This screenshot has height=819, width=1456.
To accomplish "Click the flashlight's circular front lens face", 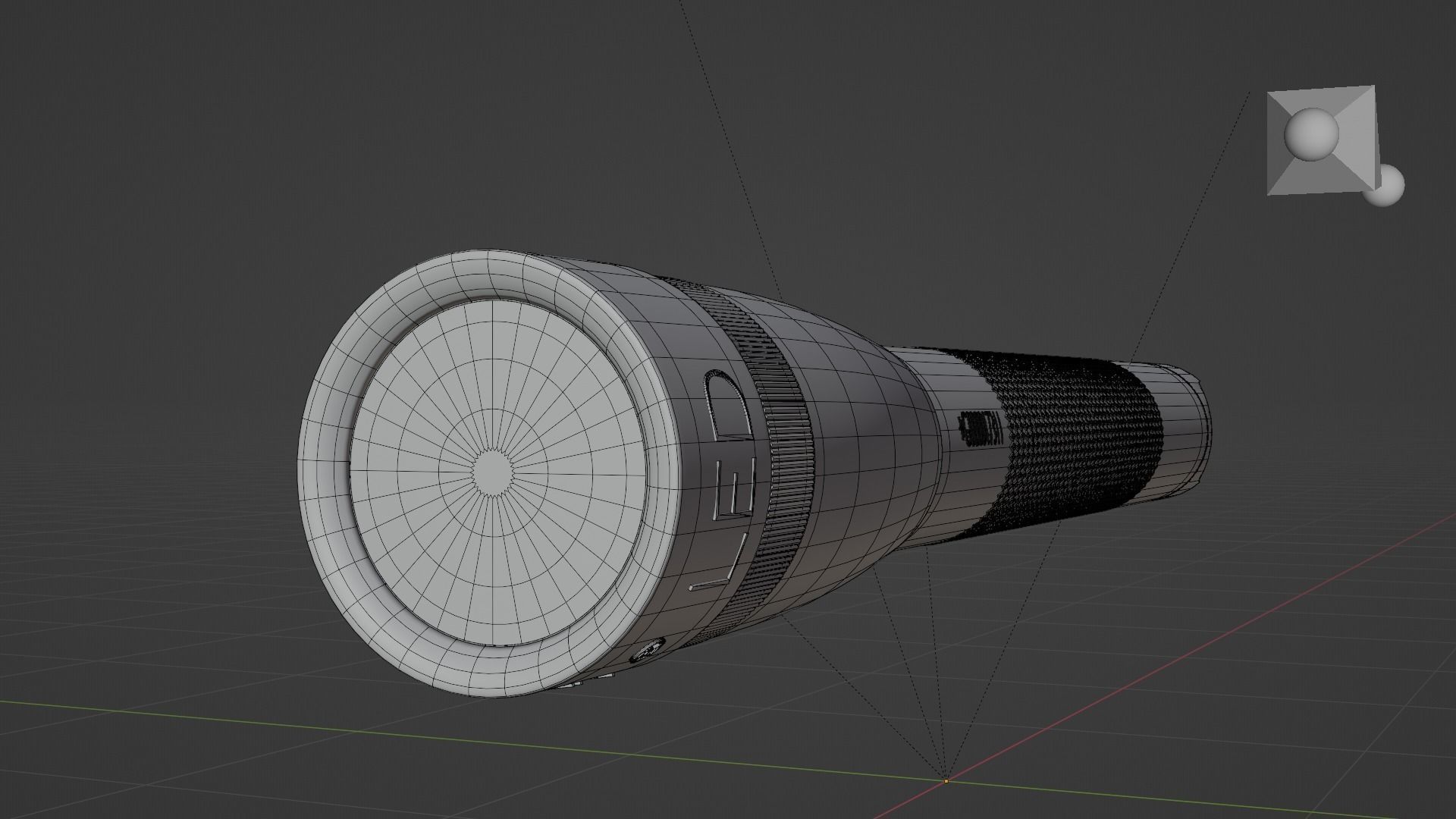I will [x=497, y=472].
